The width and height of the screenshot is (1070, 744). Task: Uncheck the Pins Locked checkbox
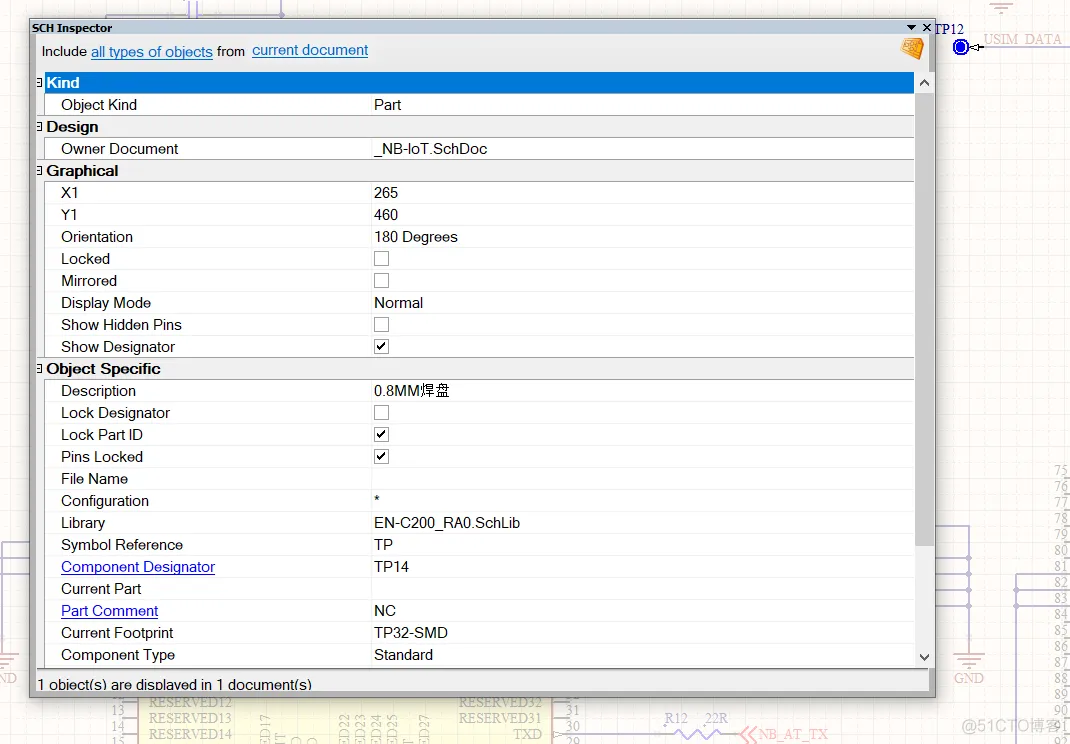tap(381, 456)
